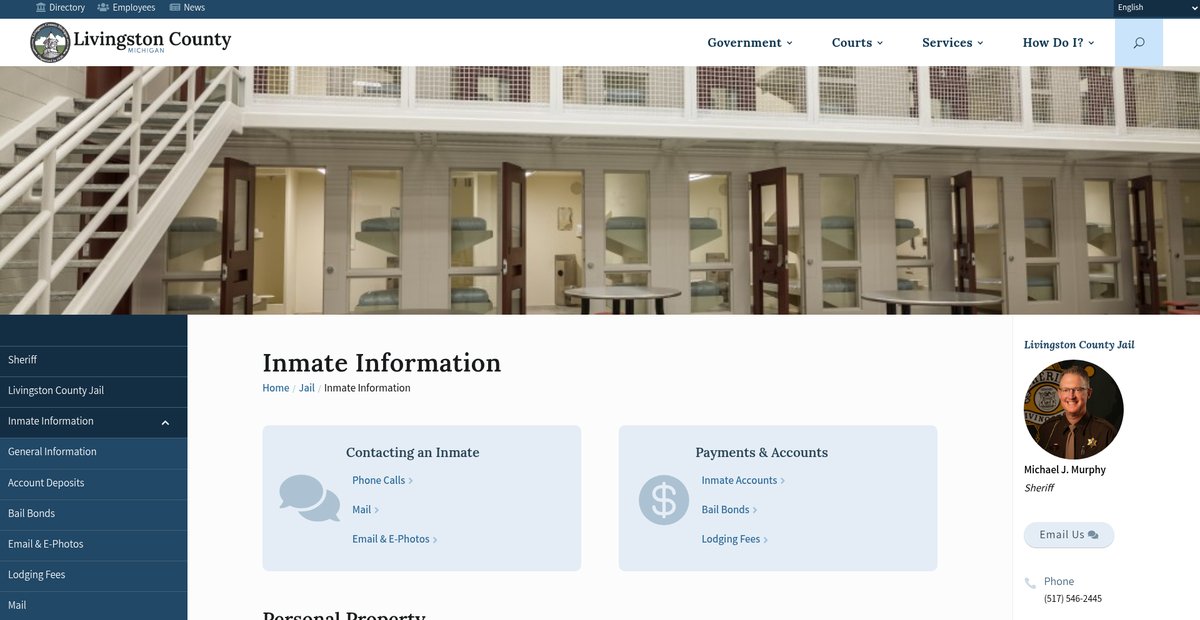Click the Email Us button

click(x=1069, y=535)
